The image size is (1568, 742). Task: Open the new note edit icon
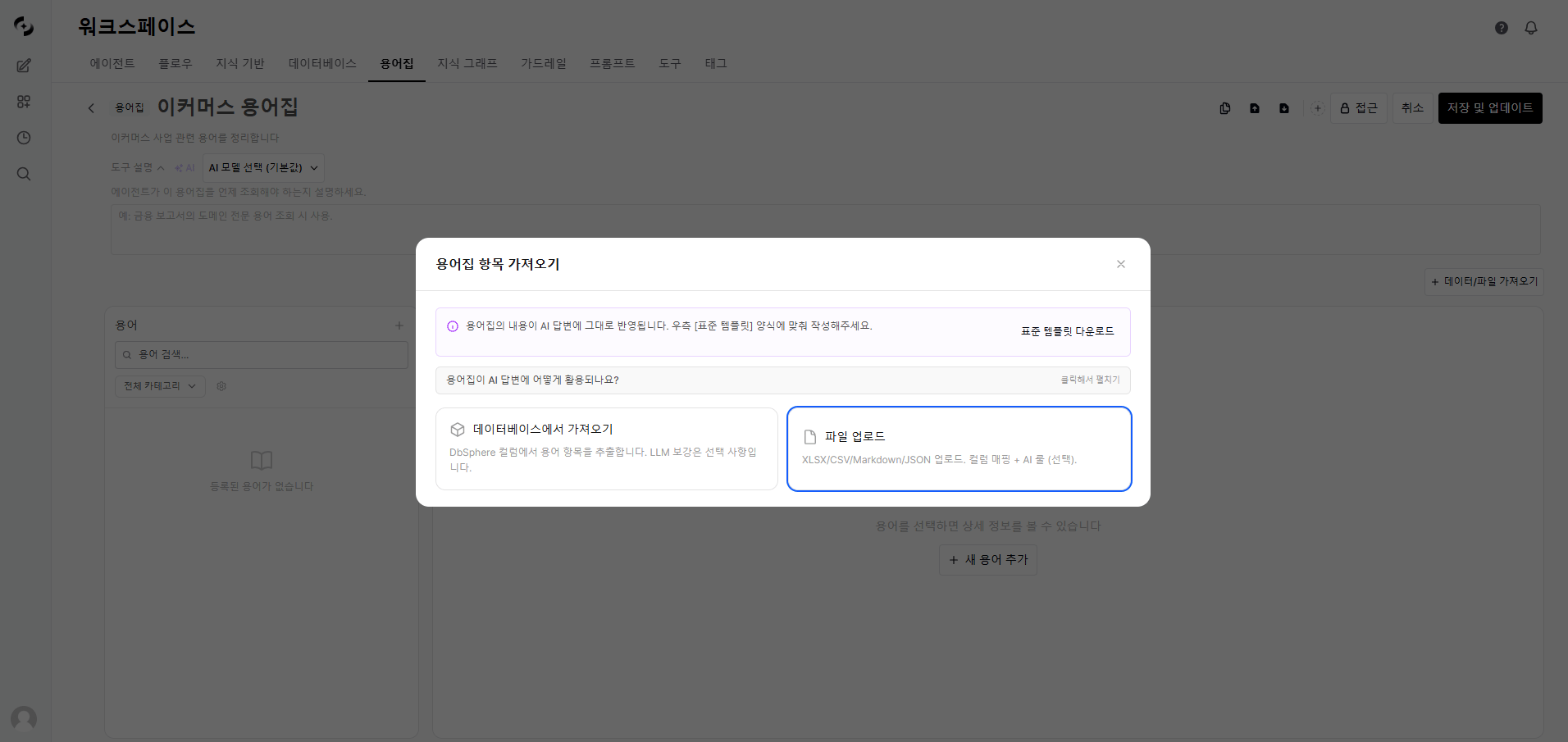[24, 66]
